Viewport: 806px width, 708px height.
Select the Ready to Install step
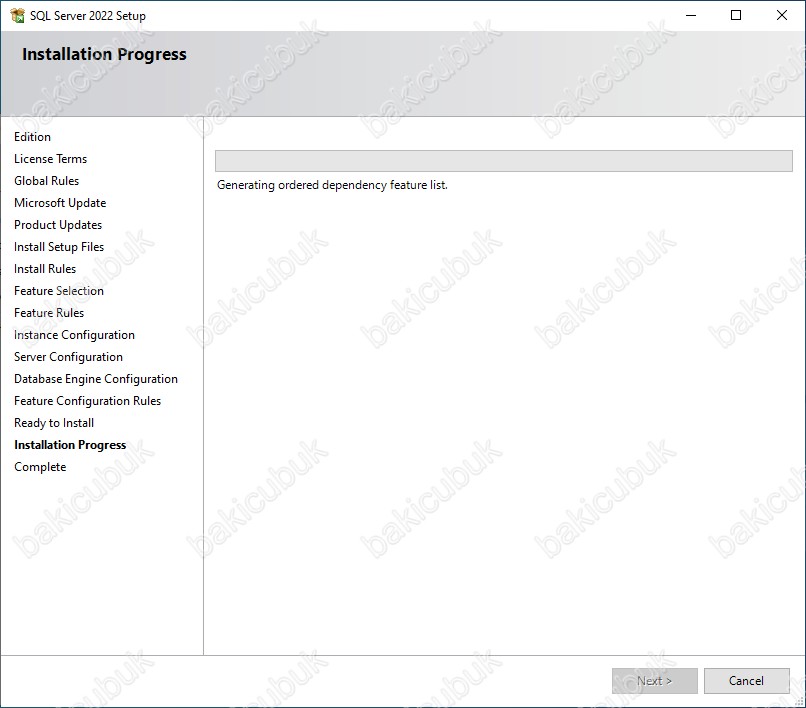pos(54,423)
